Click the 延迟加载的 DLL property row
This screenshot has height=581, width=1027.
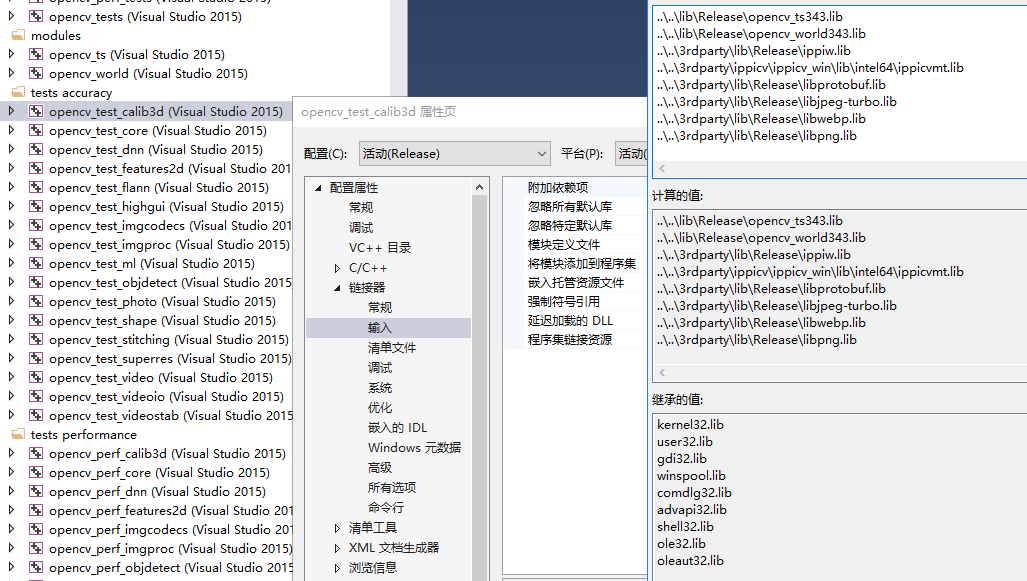coord(576,320)
